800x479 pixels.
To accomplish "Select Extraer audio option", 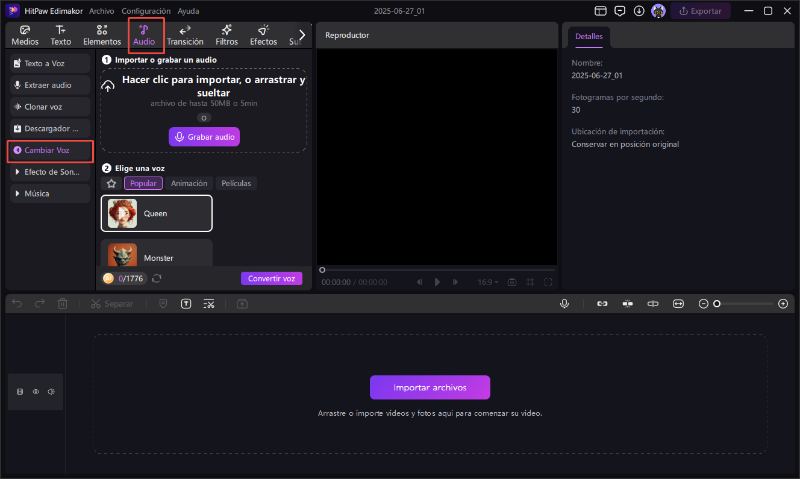I will [x=49, y=85].
